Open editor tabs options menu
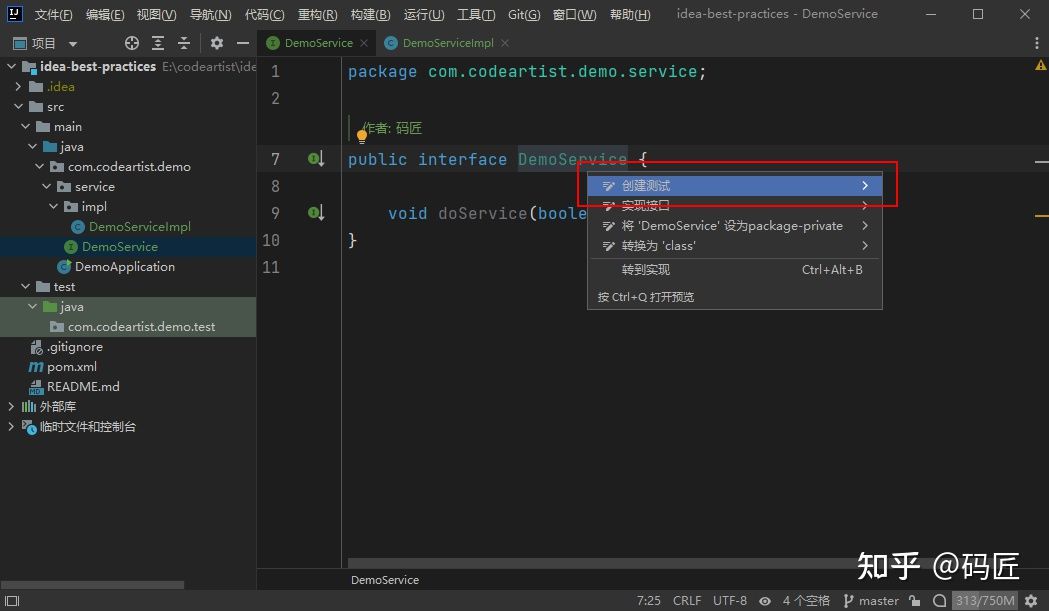Viewport: 1049px width, 611px height. click(x=1037, y=43)
